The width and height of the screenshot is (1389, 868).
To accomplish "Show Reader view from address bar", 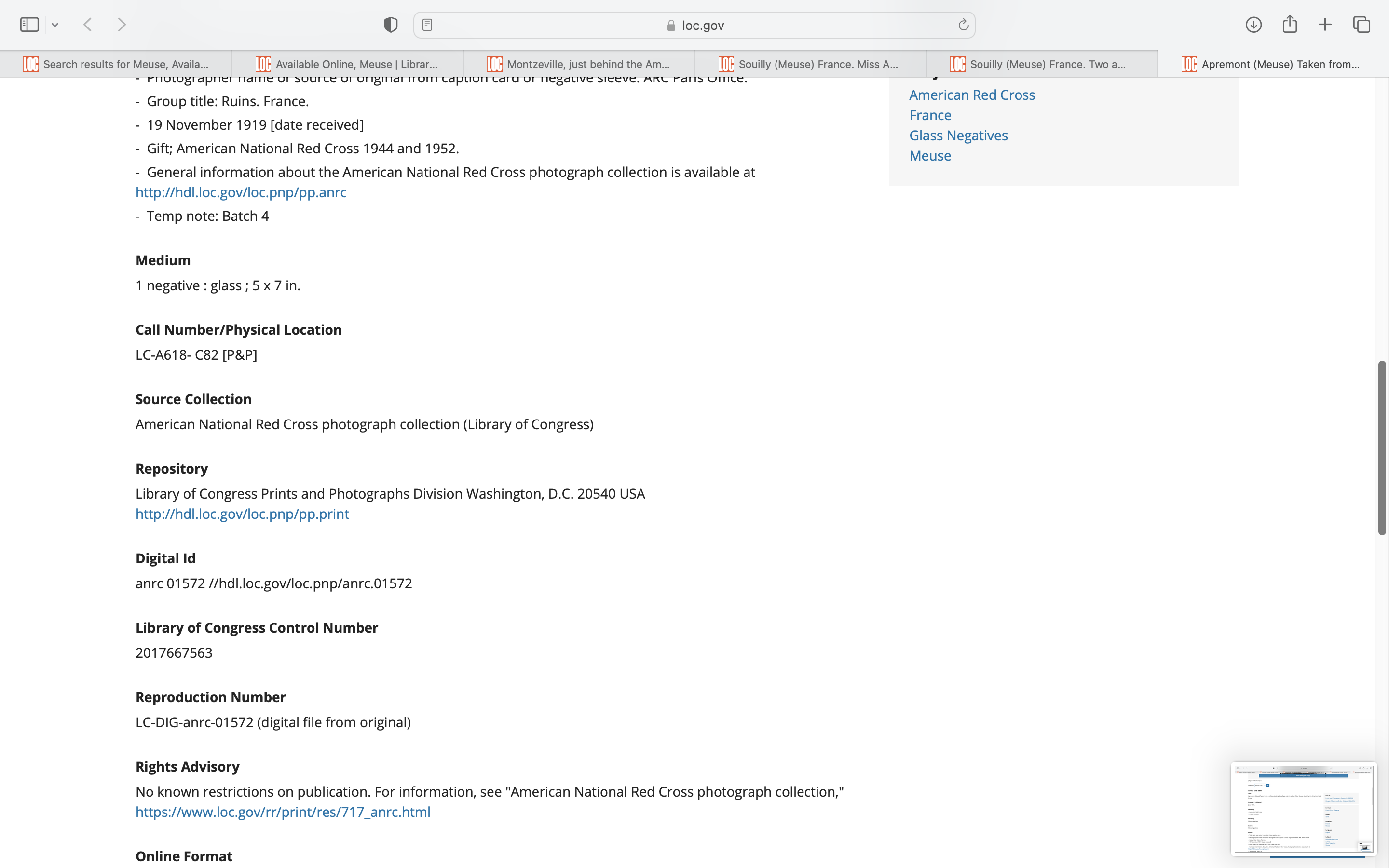I will tap(427, 25).
